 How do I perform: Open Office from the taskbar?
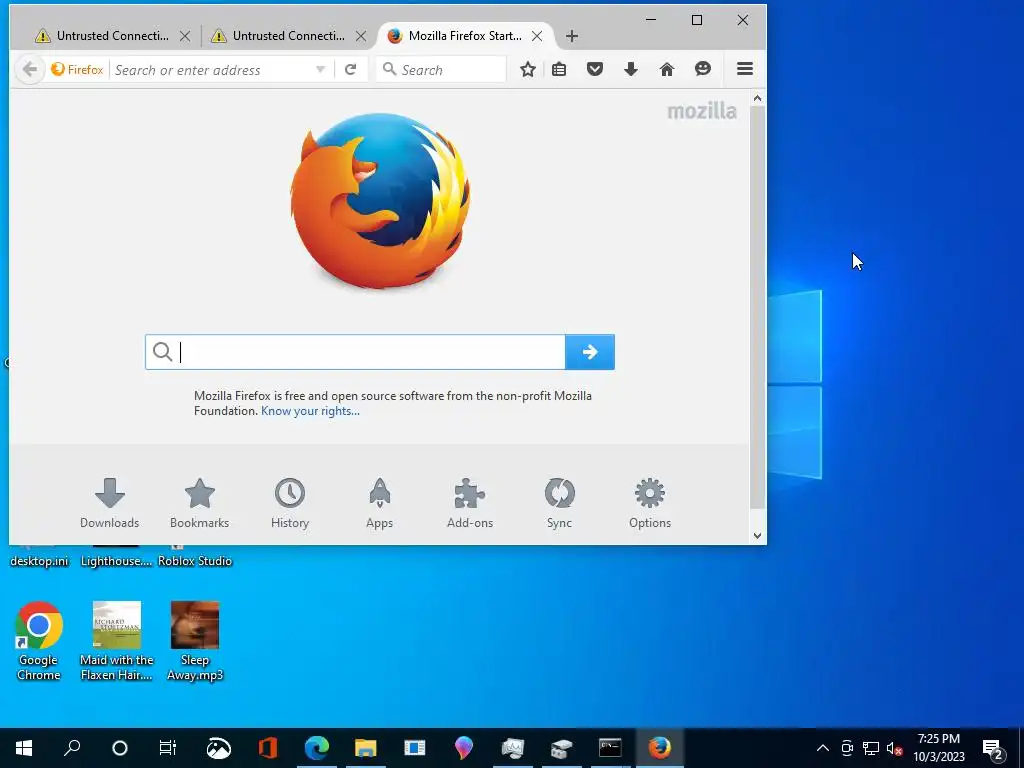click(x=268, y=748)
